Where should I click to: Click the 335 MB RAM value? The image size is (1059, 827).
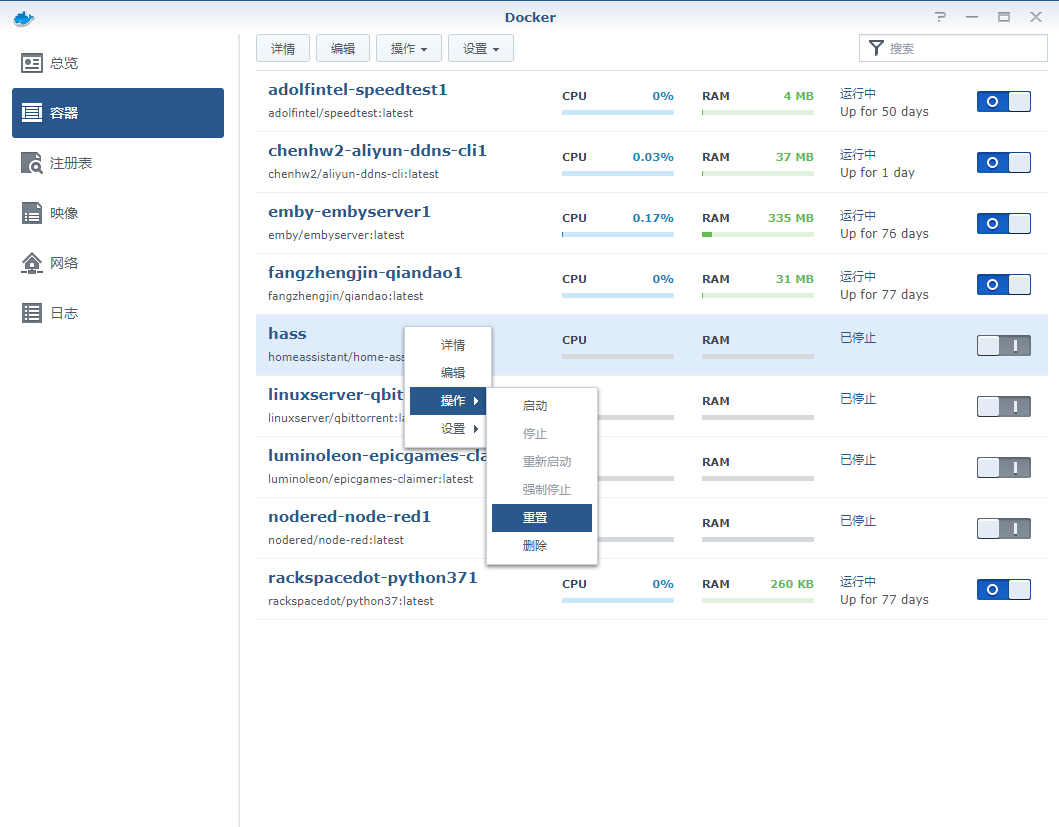pos(790,218)
